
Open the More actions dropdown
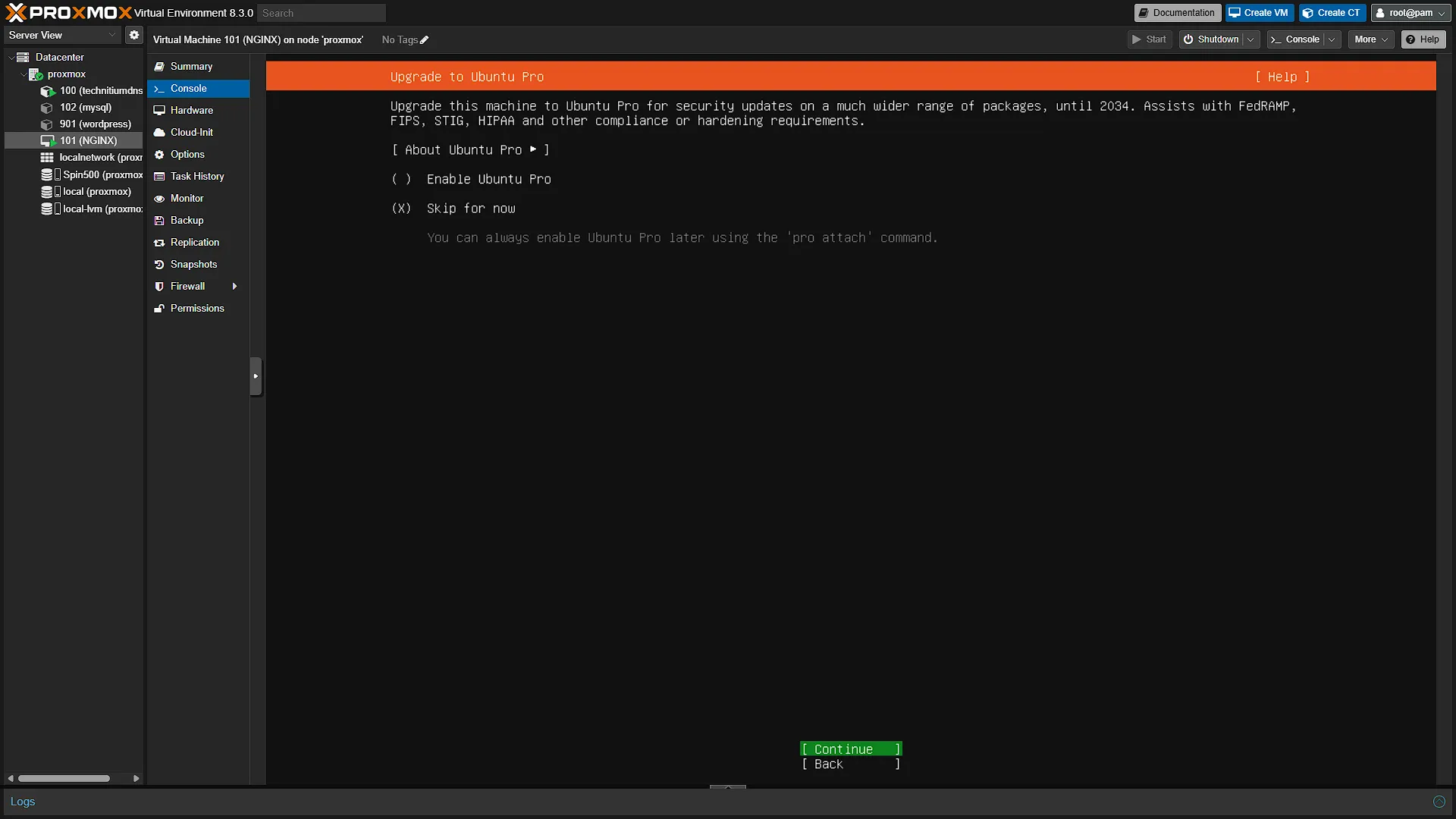point(1371,39)
